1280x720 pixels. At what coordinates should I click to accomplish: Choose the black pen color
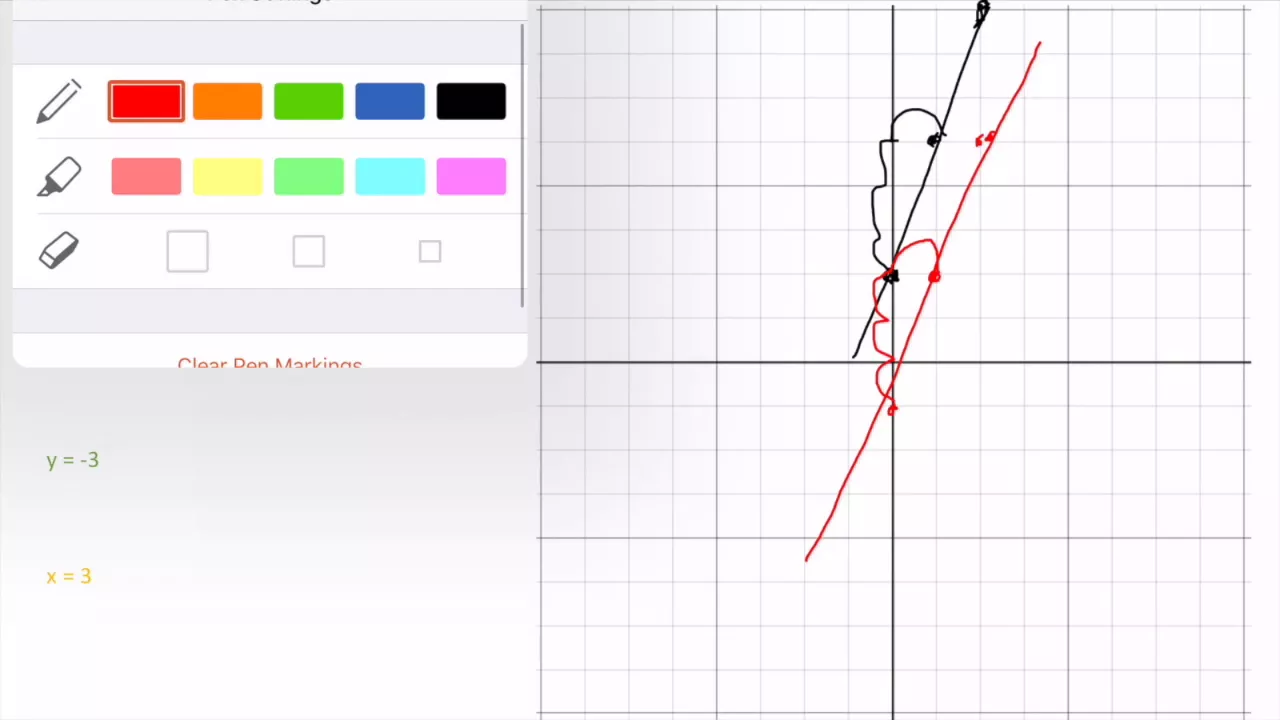coord(471,102)
